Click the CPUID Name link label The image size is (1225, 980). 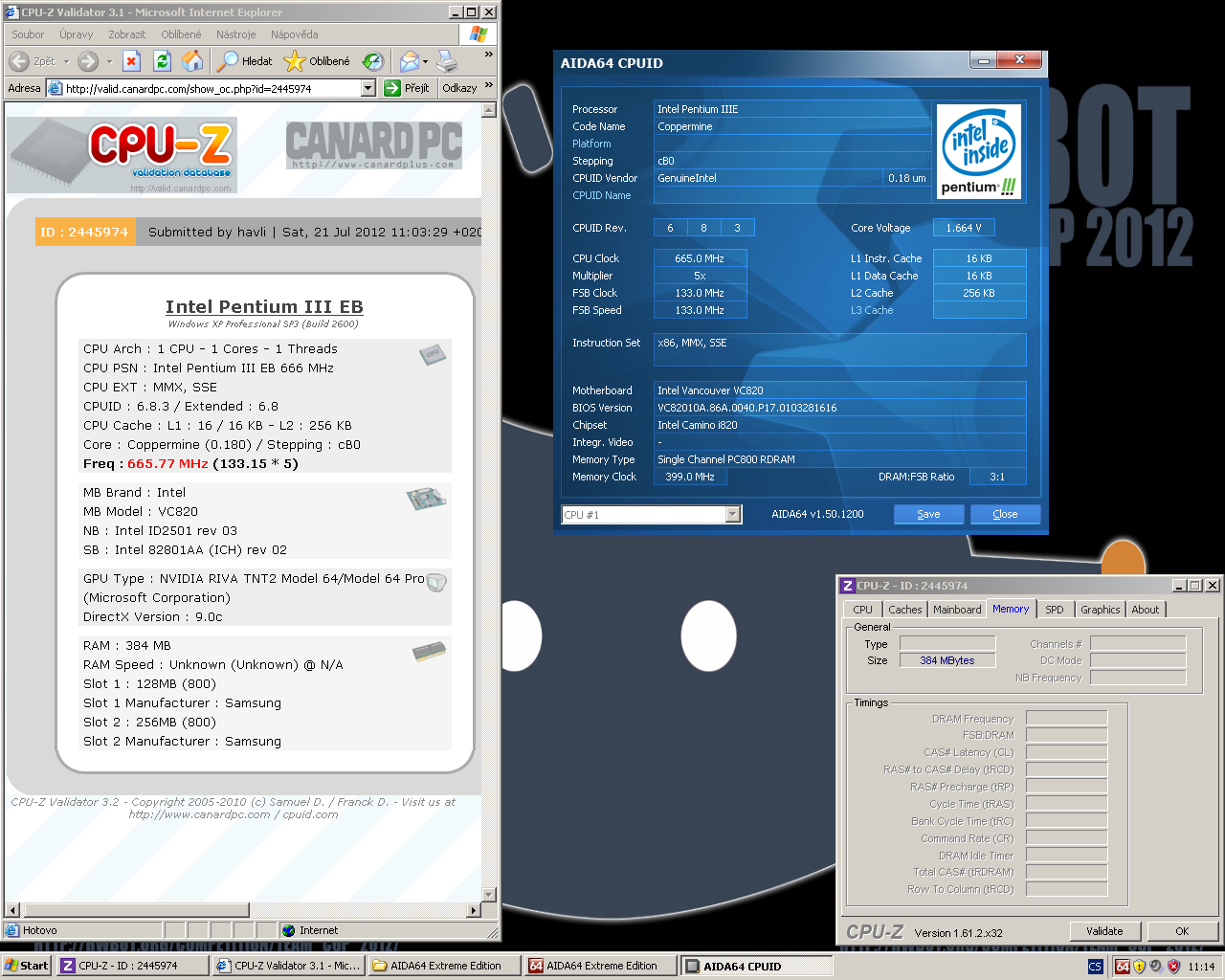pyautogui.click(x=602, y=195)
